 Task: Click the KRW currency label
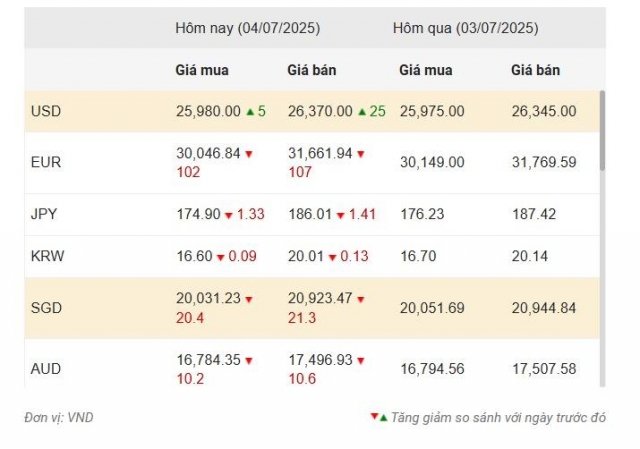47,256
